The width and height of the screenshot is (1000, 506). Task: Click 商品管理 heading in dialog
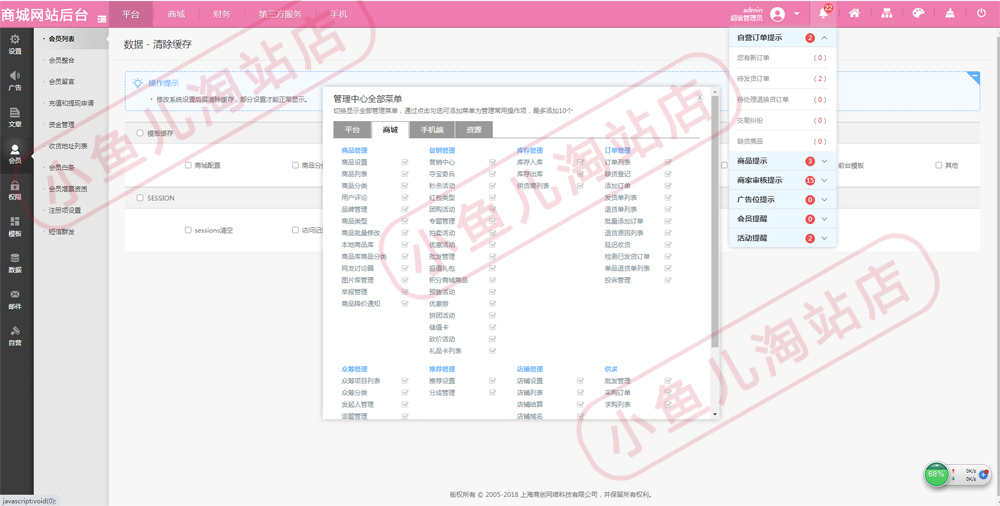pyautogui.click(x=355, y=151)
